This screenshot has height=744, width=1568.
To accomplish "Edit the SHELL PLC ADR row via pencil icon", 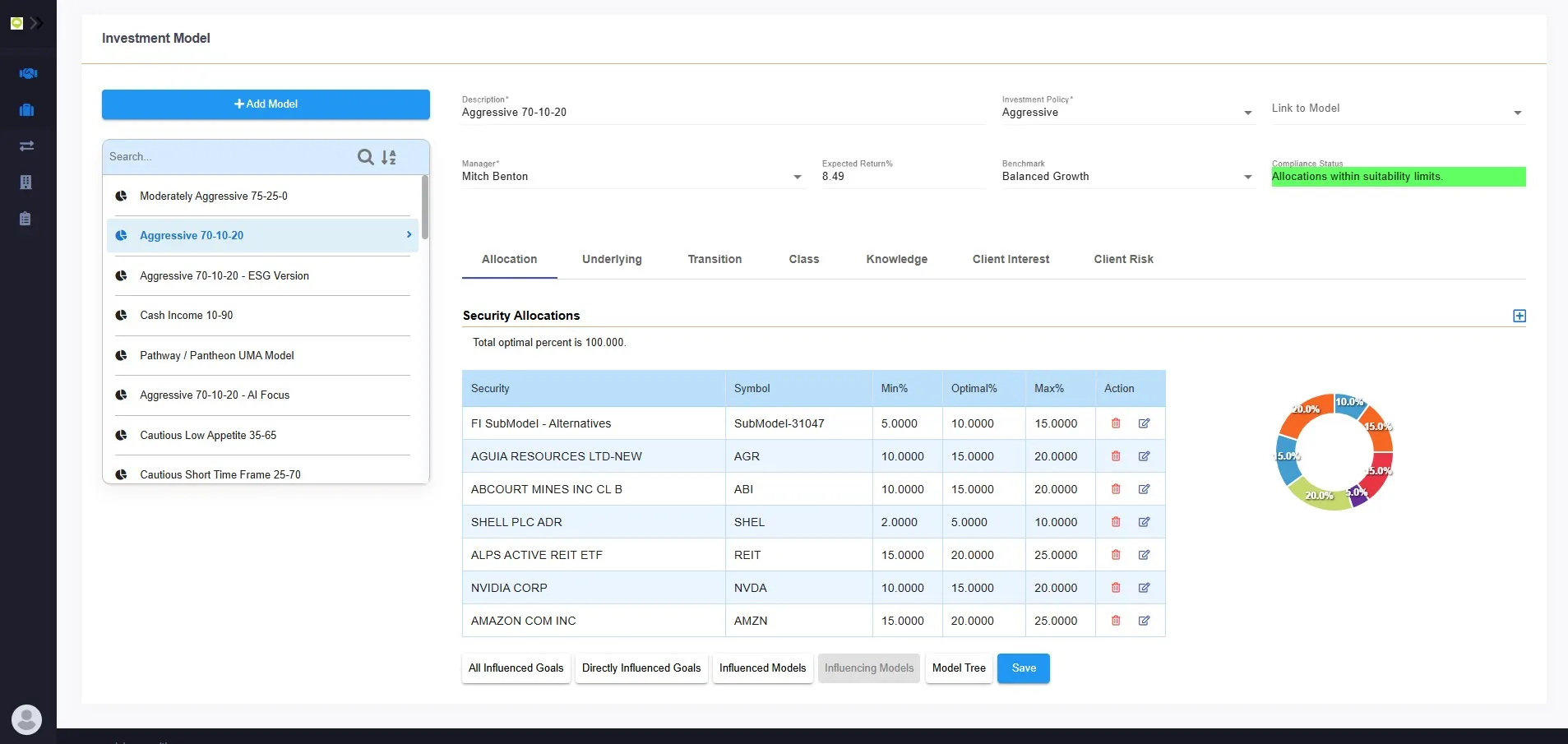I will (x=1144, y=522).
